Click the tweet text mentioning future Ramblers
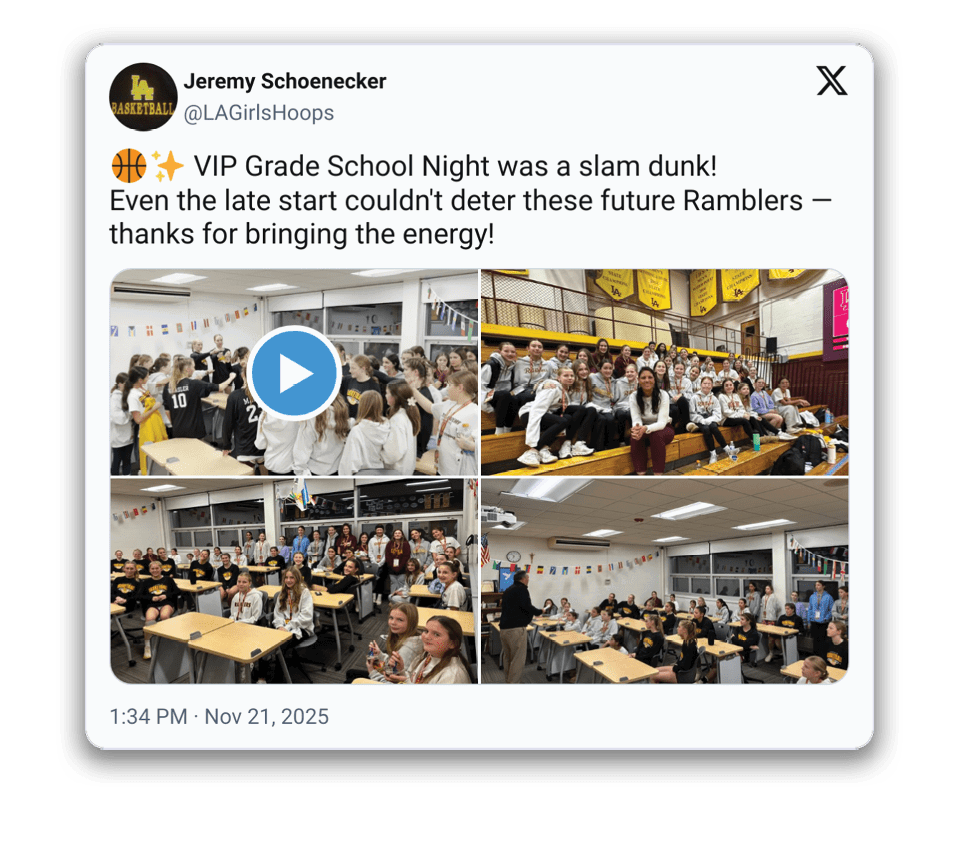 coord(470,200)
